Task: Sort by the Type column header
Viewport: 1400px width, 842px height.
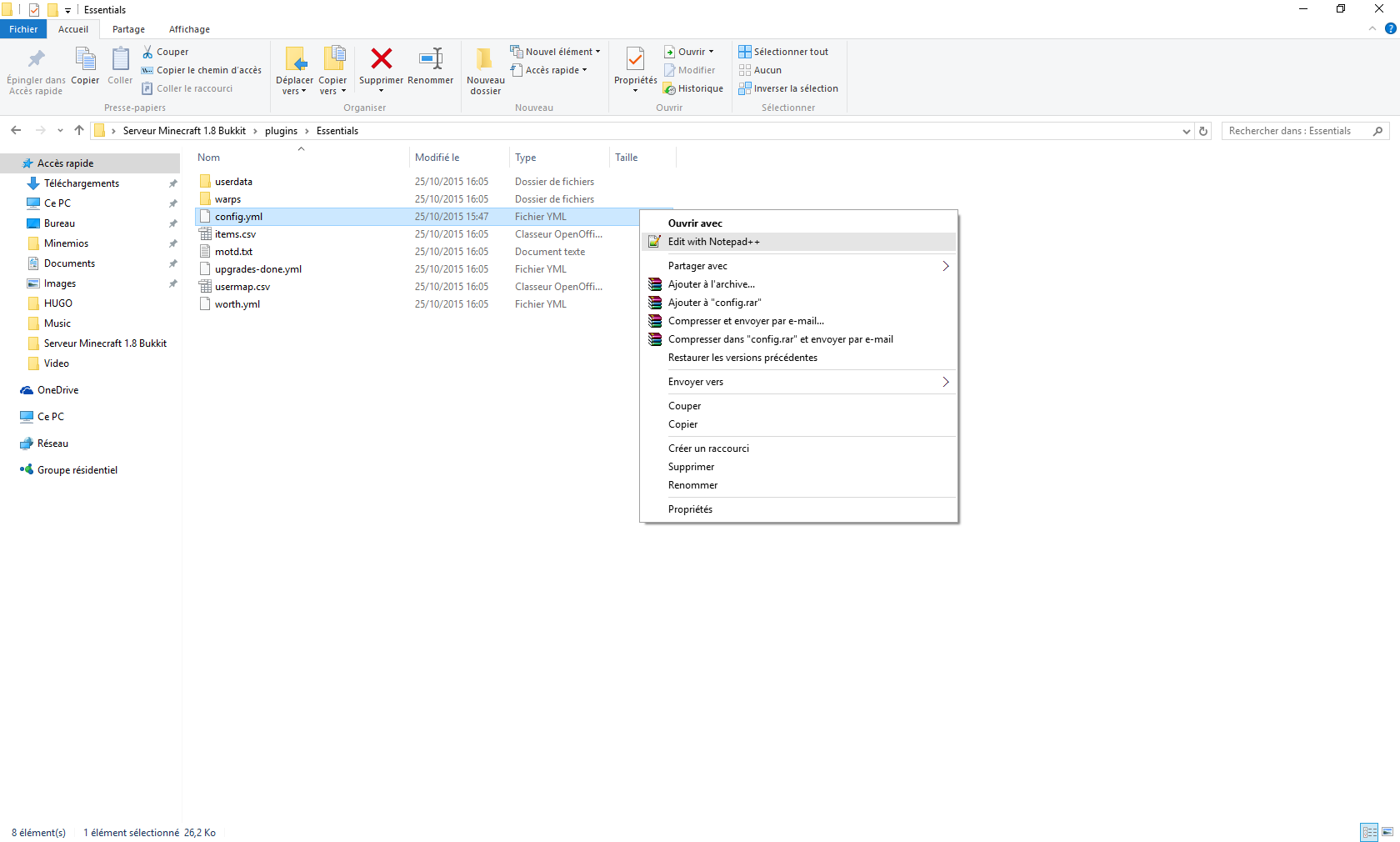Action: (559, 158)
